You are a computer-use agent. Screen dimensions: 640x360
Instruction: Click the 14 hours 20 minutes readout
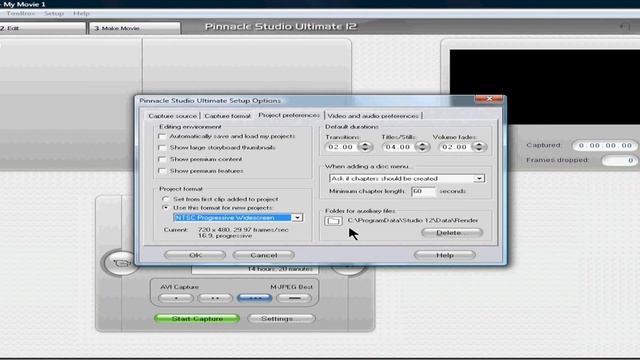click(x=255, y=269)
